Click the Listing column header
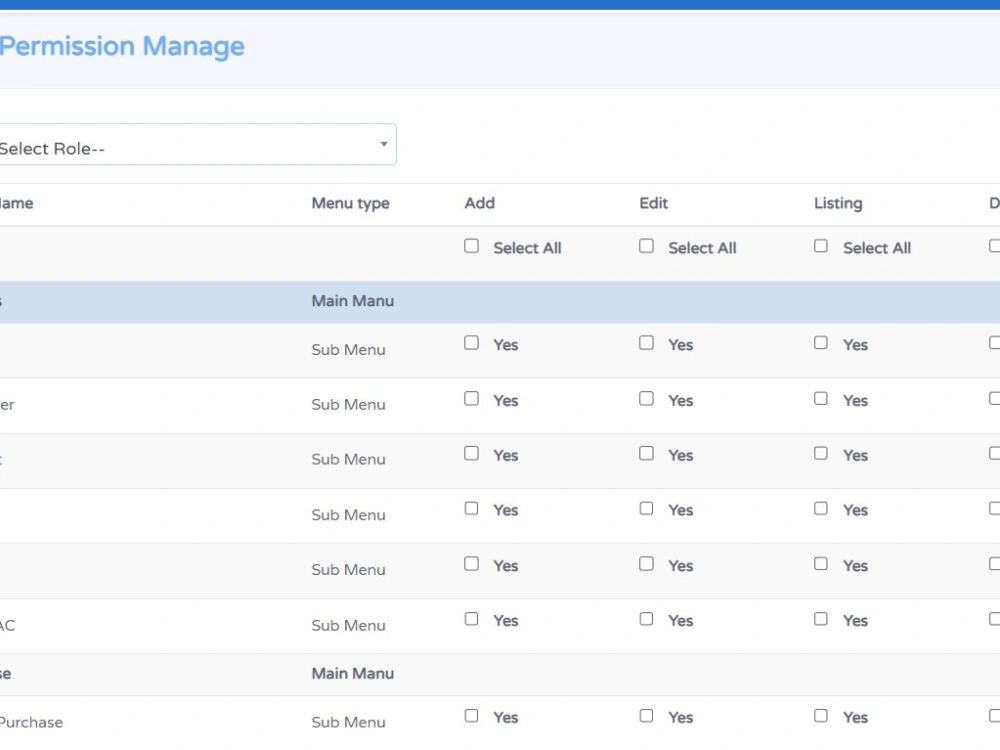1000x750 pixels. tap(838, 203)
